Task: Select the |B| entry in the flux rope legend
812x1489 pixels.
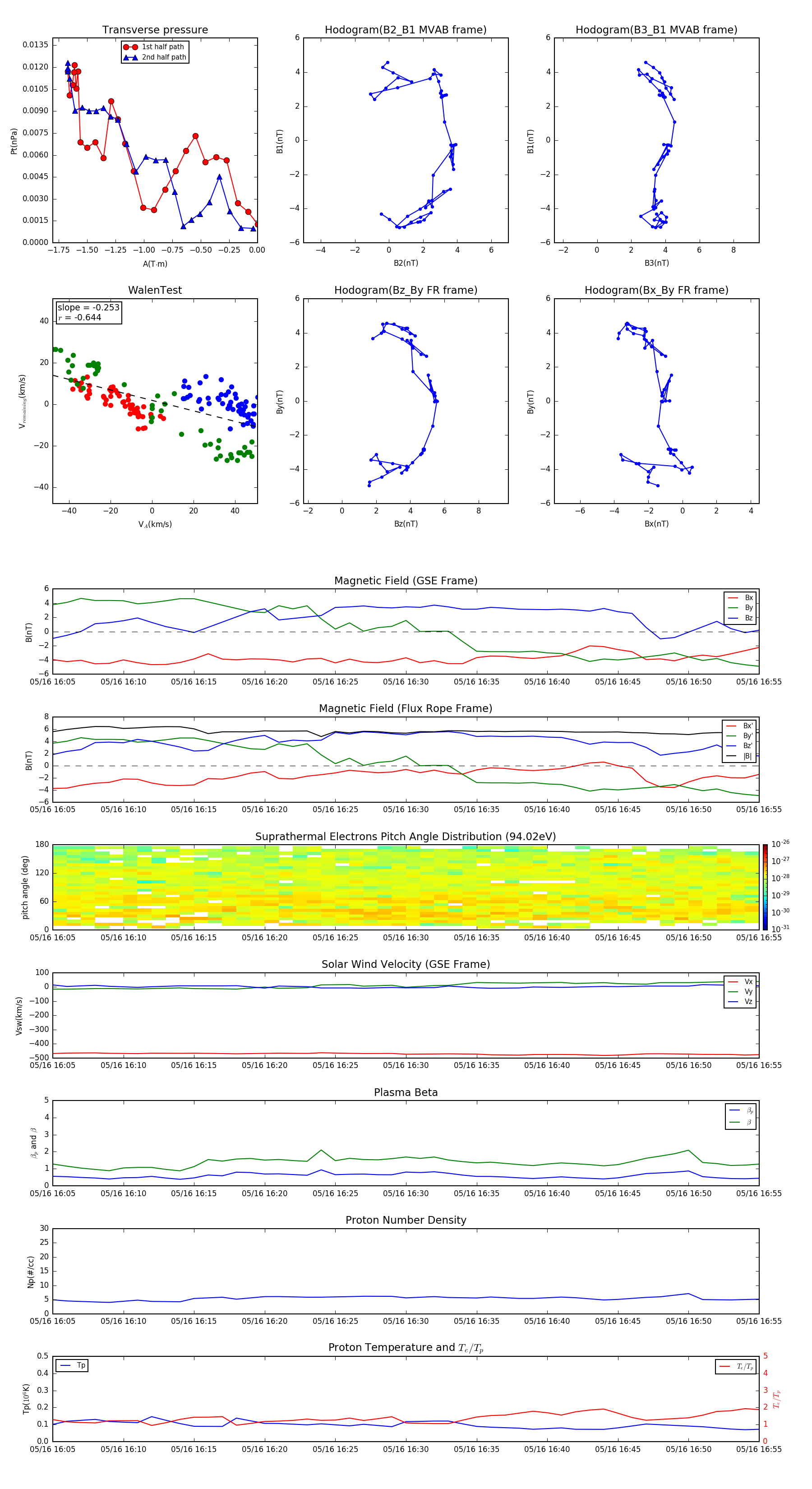Action: (739, 756)
